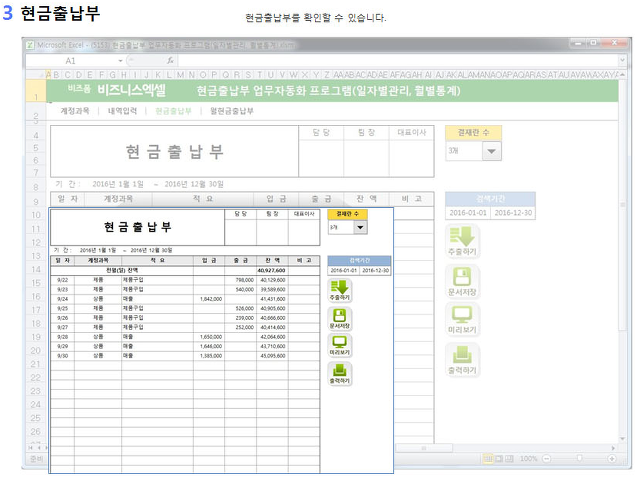Click the formula bar input area
This screenshot has width=640, height=484.
[x=398, y=61]
